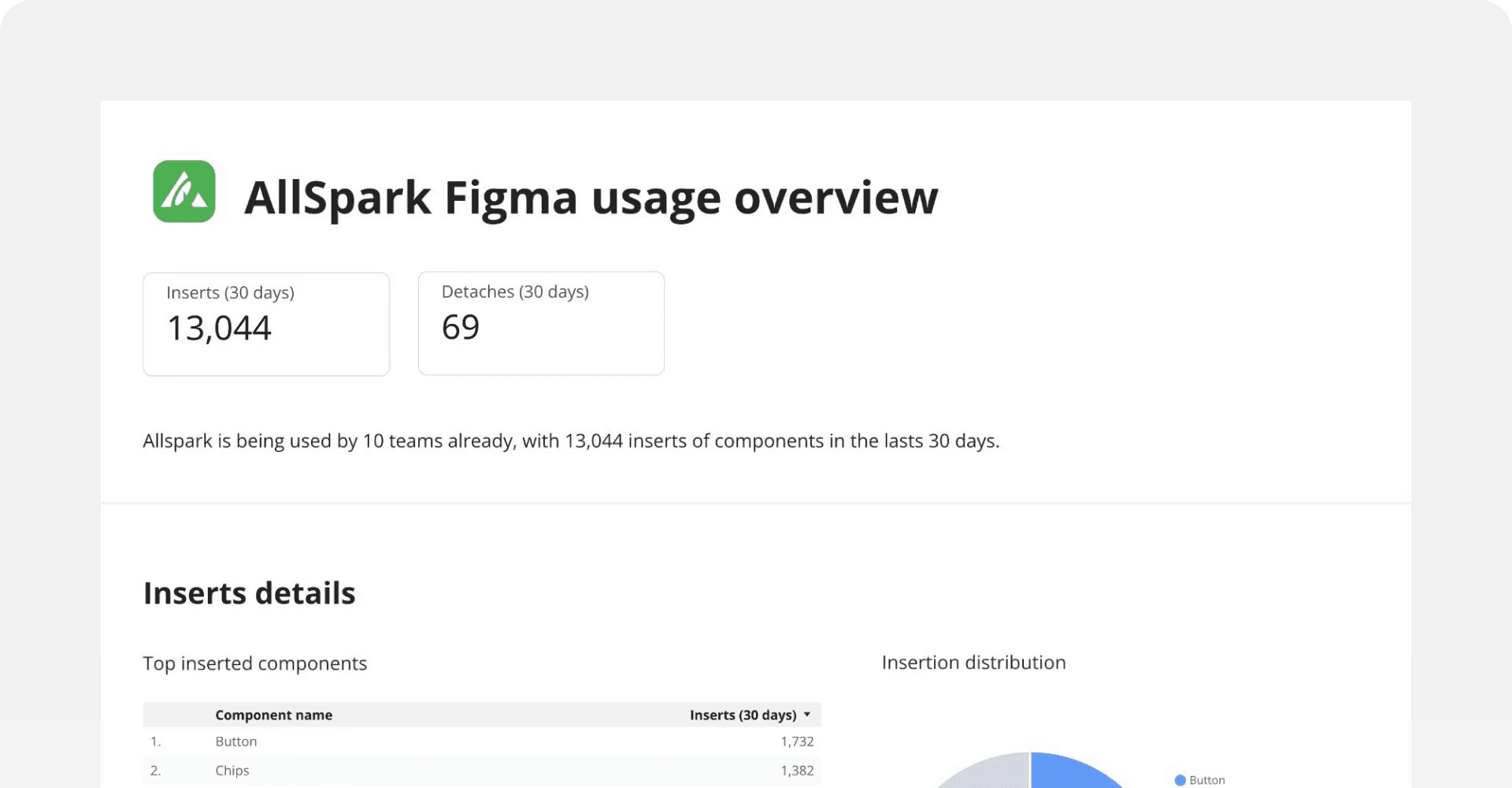Click the Component name column header
Screen dimensions: 1512x788
(274, 715)
